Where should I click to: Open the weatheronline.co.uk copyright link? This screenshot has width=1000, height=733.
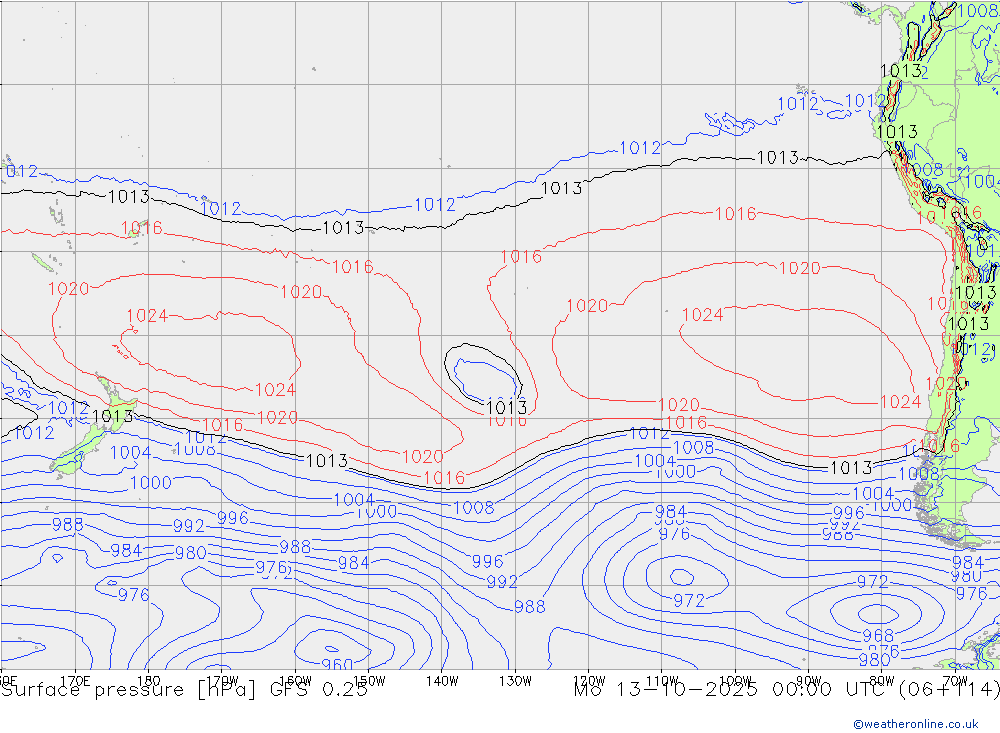point(916,723)
